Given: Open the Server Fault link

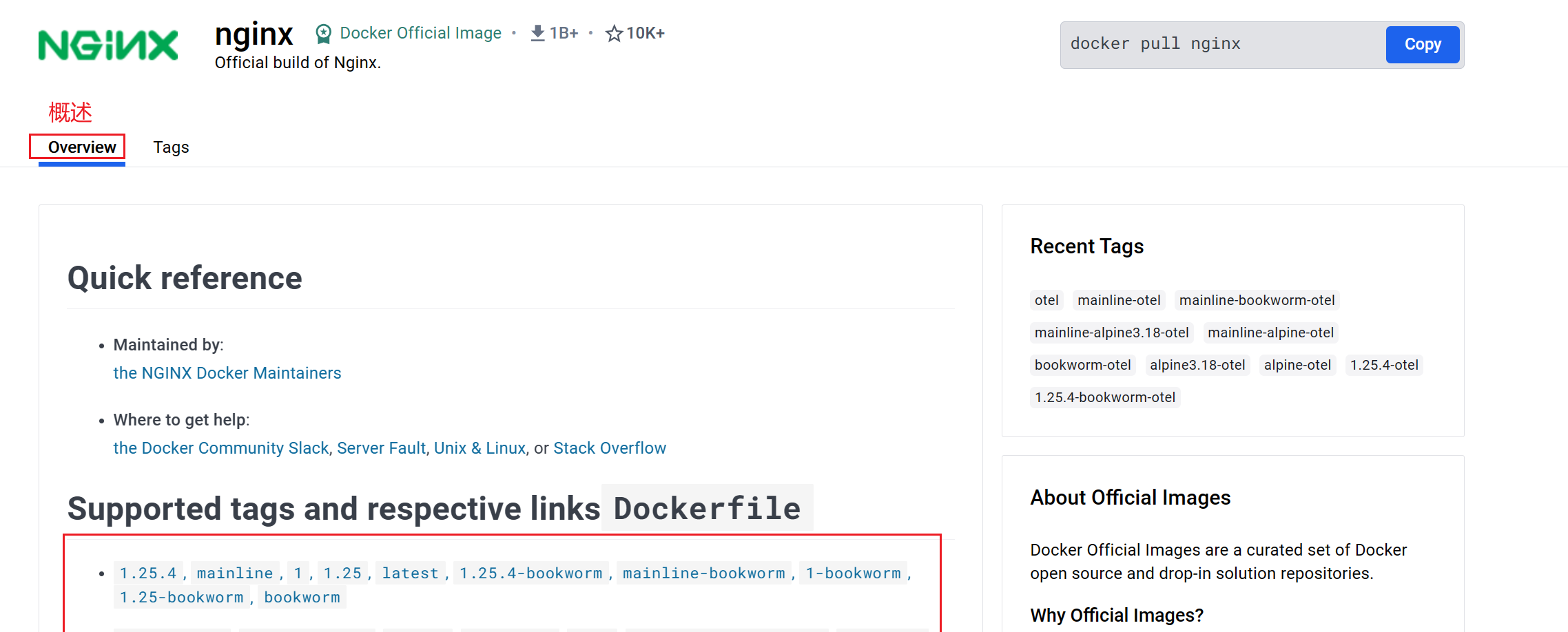Looking at the screenshot, I should [381, 448].
